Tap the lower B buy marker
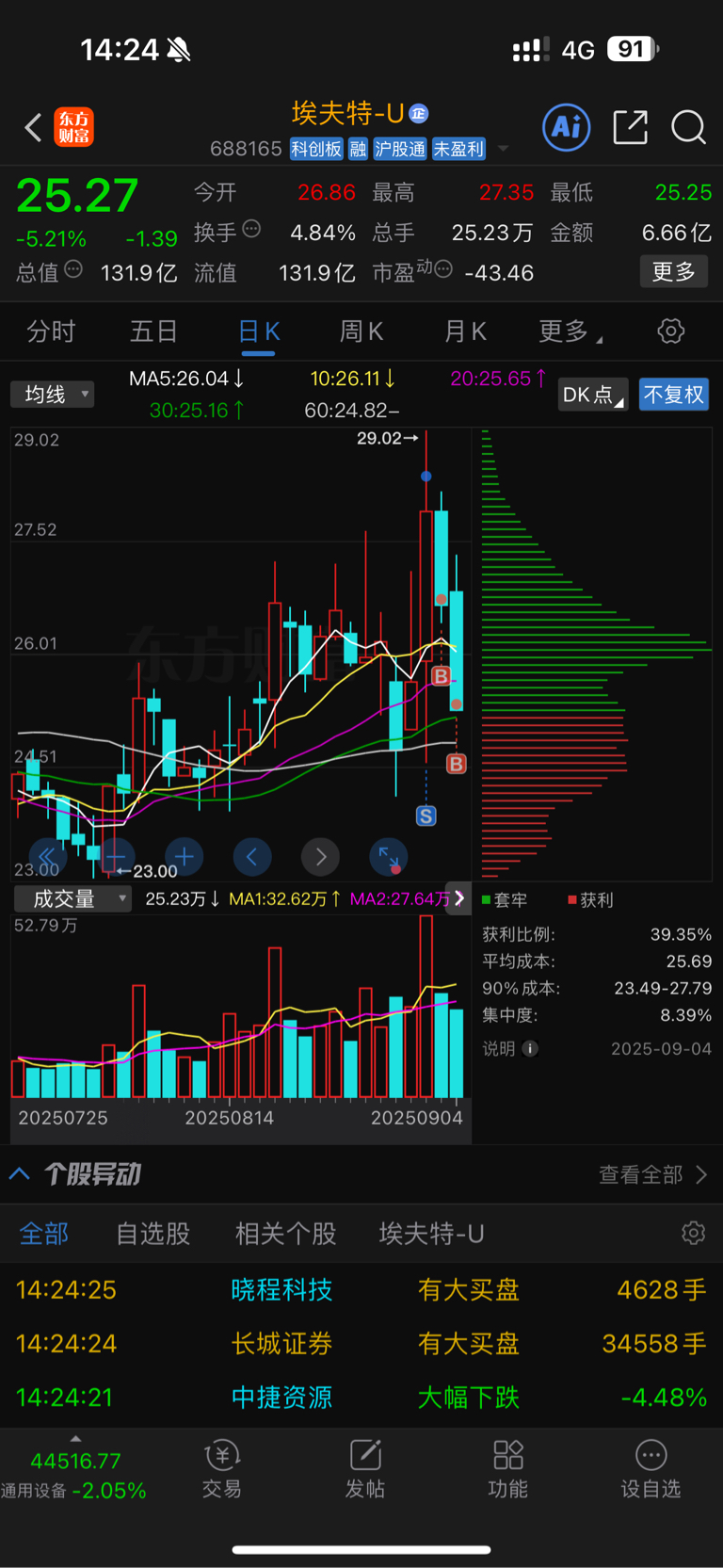Image resolution: width=723 pixels, height=1568 pixels. click(x=457, y=764)
